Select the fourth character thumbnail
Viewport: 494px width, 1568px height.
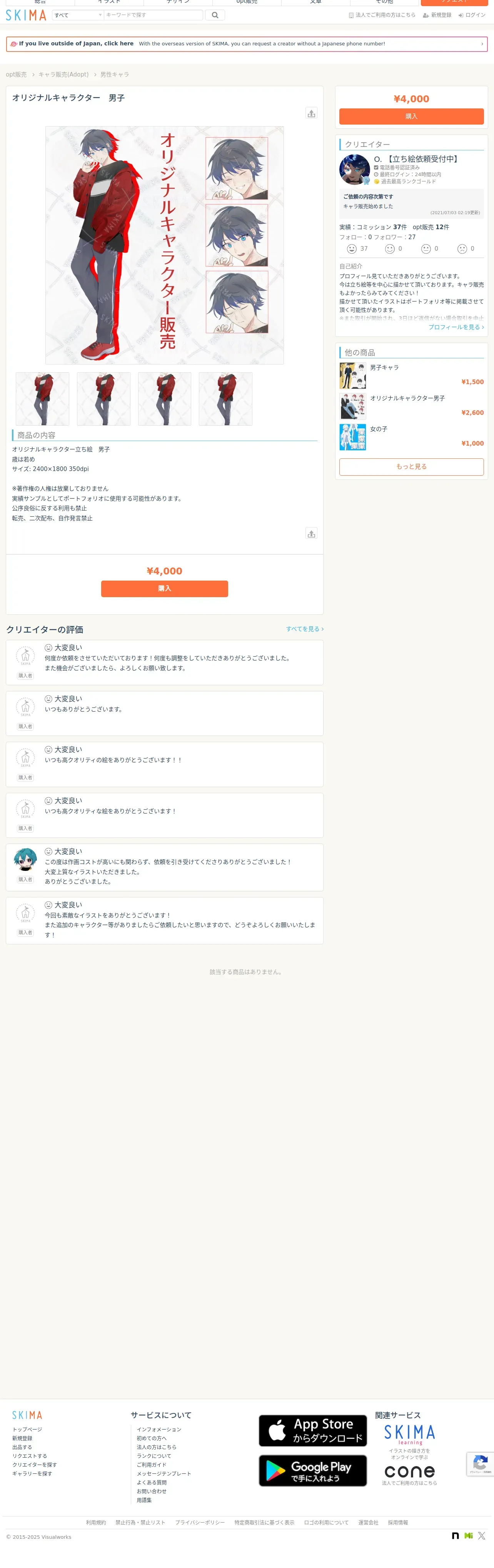click(x=225, y=399)
